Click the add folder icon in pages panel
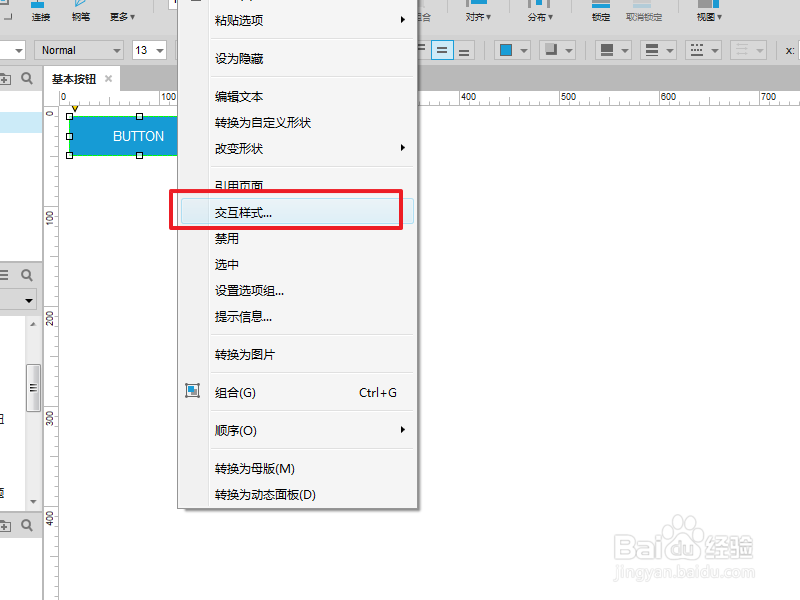 pos(5,79)
